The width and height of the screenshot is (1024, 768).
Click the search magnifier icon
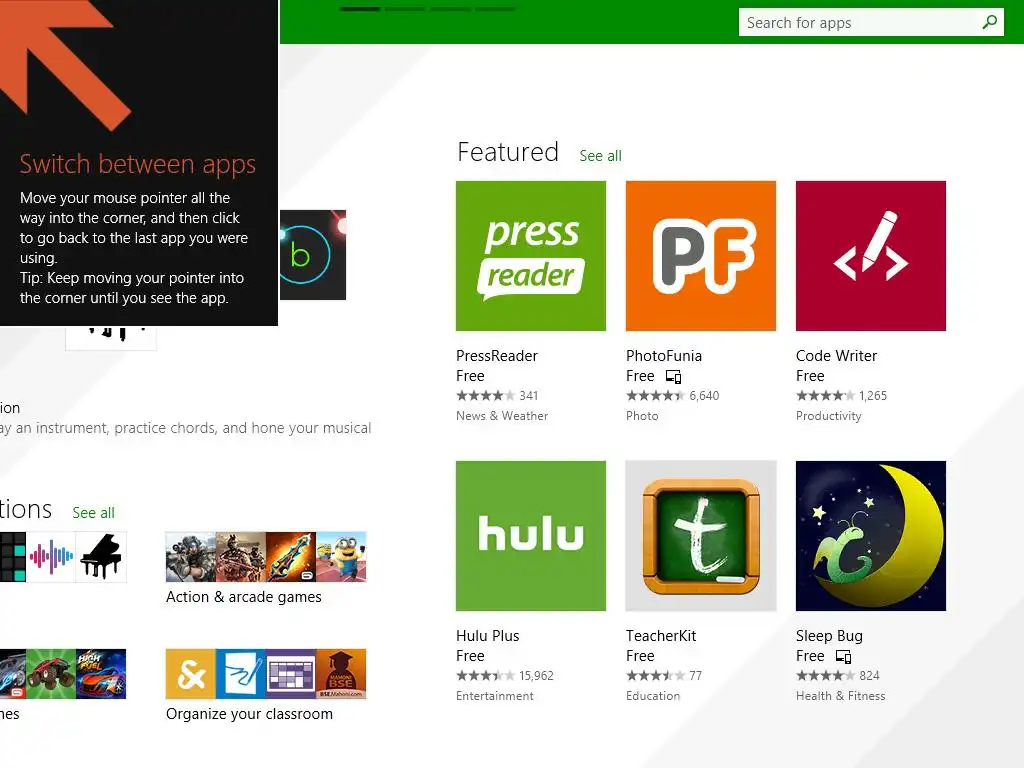[989, 22]
